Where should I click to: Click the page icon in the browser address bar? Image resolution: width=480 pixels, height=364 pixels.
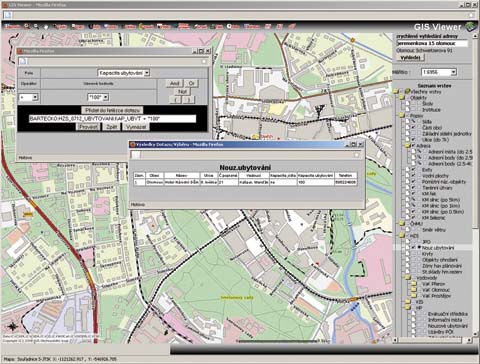point(8,15)
